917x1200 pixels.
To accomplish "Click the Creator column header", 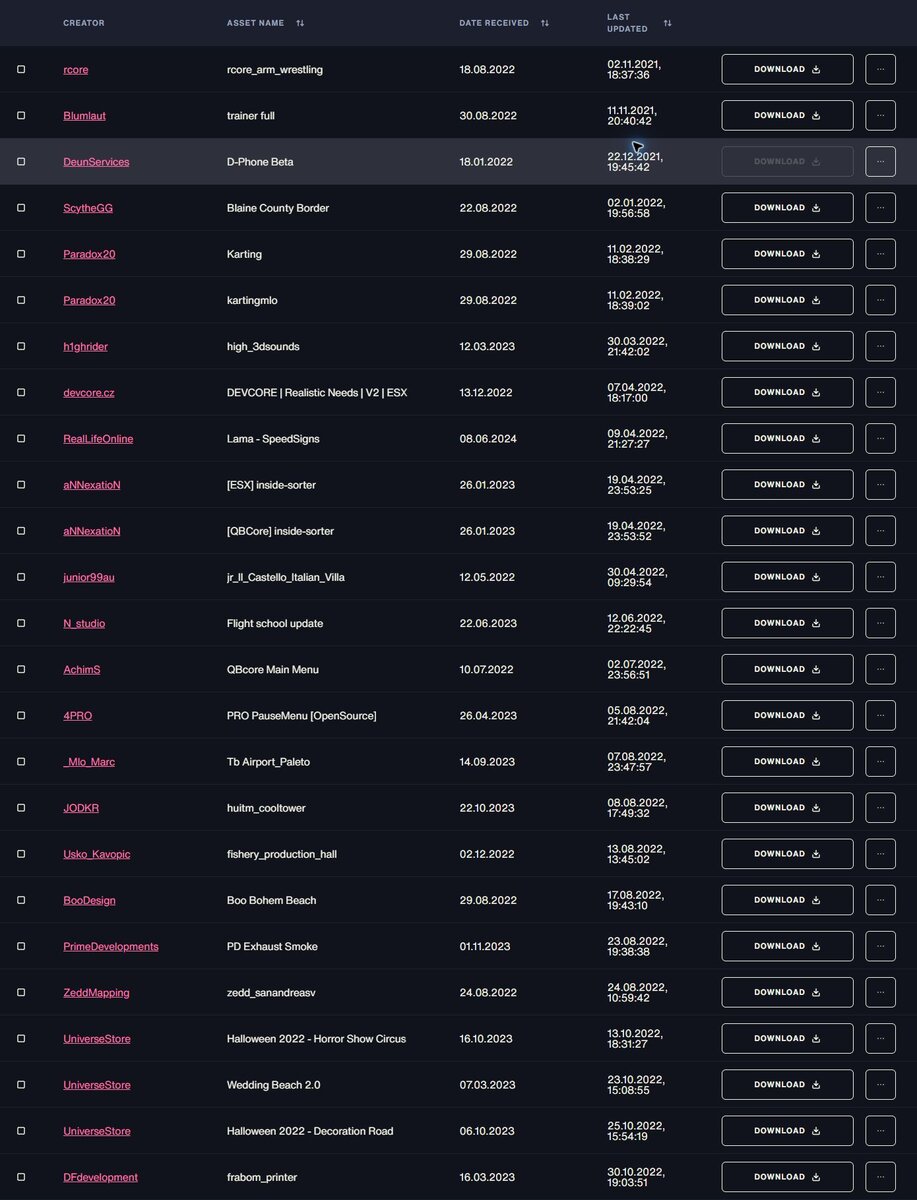I will (x=83, y=23).
